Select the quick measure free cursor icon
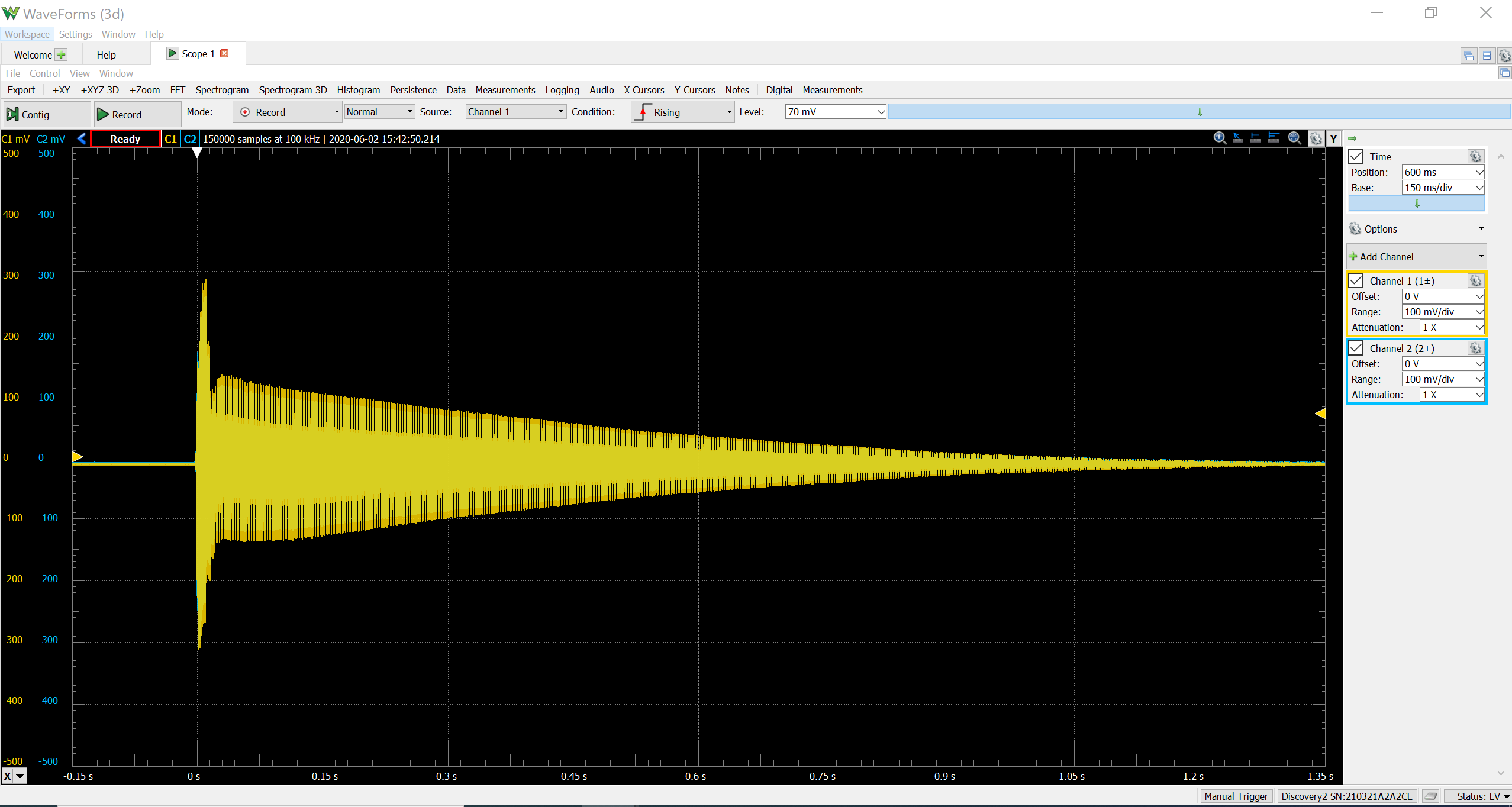This screenshot has width=1512, height=807. [1238, 138]
